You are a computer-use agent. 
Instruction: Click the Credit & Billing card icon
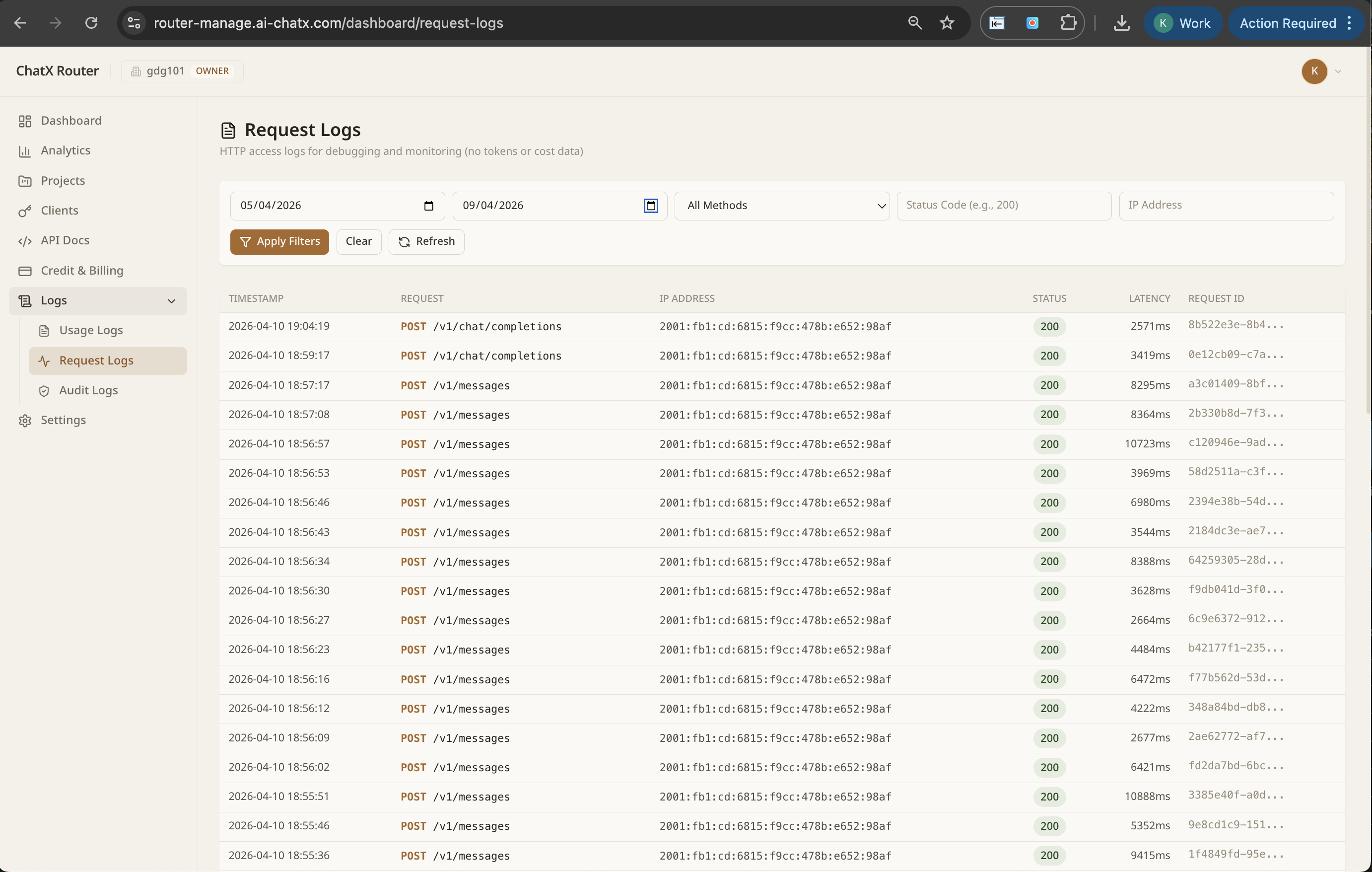25,271
